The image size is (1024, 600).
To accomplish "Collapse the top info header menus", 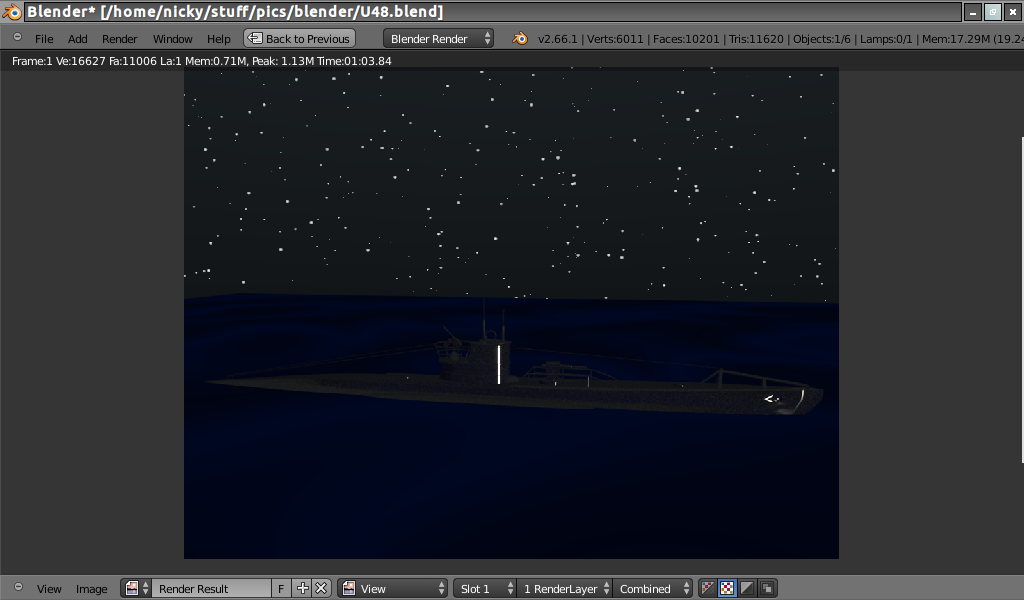I will (x=17, y=38).
